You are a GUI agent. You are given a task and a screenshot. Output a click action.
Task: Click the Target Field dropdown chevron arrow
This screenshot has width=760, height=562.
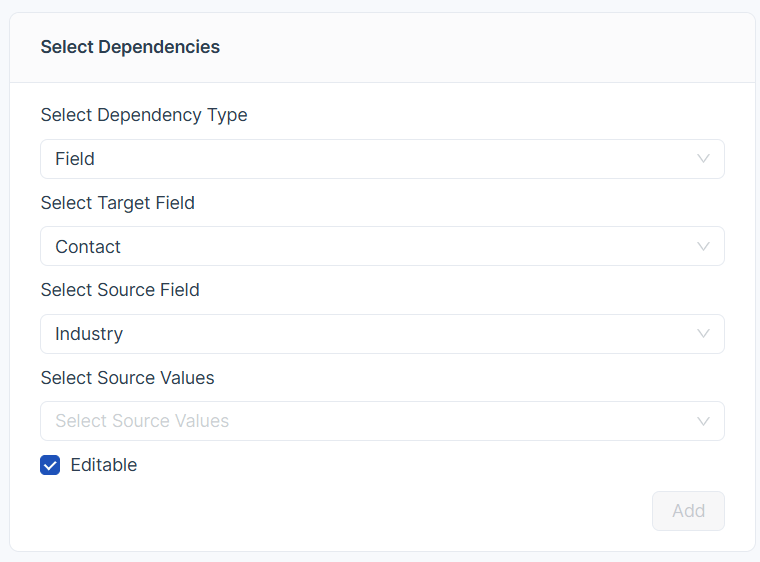[703, 246]
